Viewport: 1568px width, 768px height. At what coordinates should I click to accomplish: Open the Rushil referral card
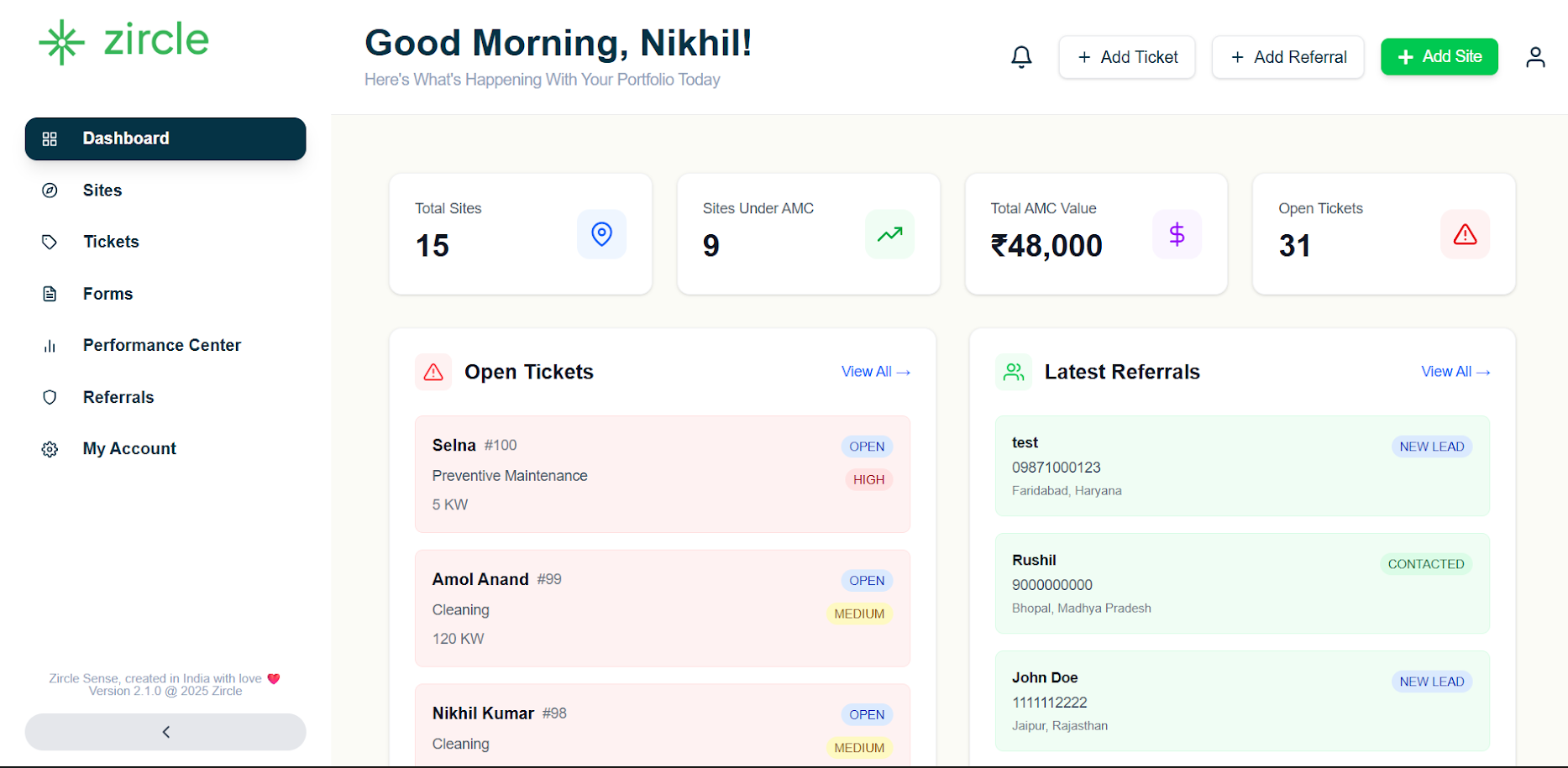point(1243,583)
